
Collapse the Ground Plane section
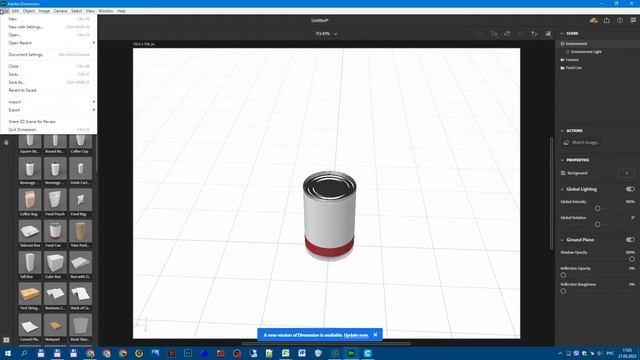[562, 240]
